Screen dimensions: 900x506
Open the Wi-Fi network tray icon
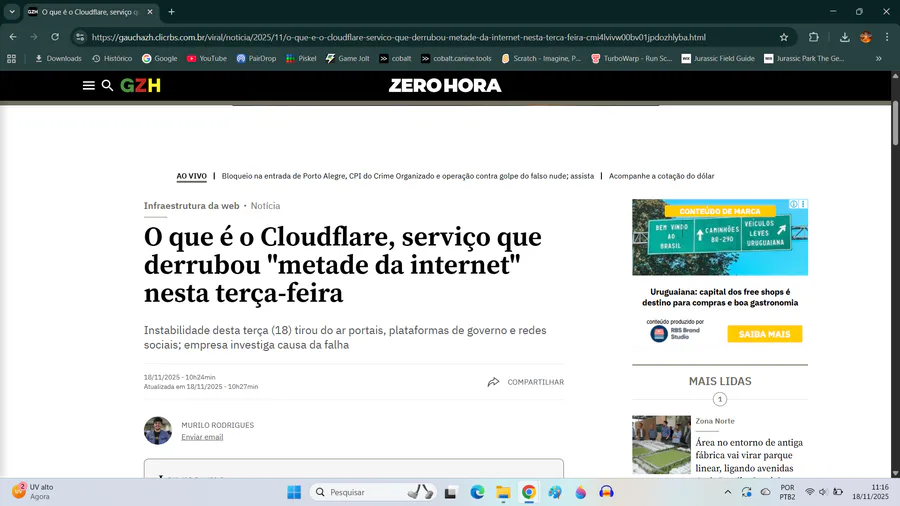pyautogui.click(x=809, y=492)
